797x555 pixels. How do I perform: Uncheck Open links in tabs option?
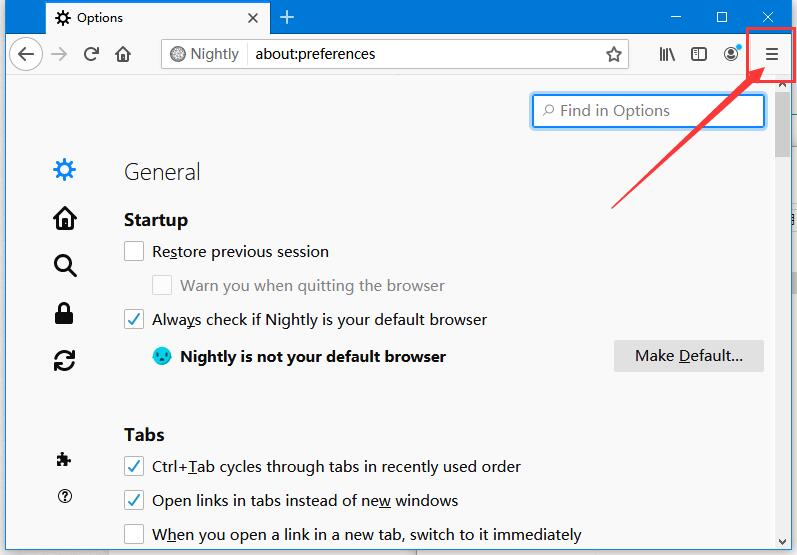[x=134, y=500]
